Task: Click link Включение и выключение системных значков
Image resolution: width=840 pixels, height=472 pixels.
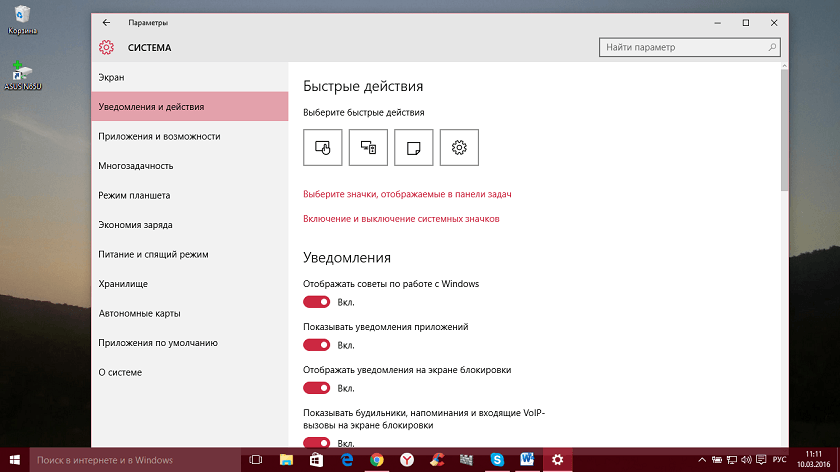Action: [401, 219]
